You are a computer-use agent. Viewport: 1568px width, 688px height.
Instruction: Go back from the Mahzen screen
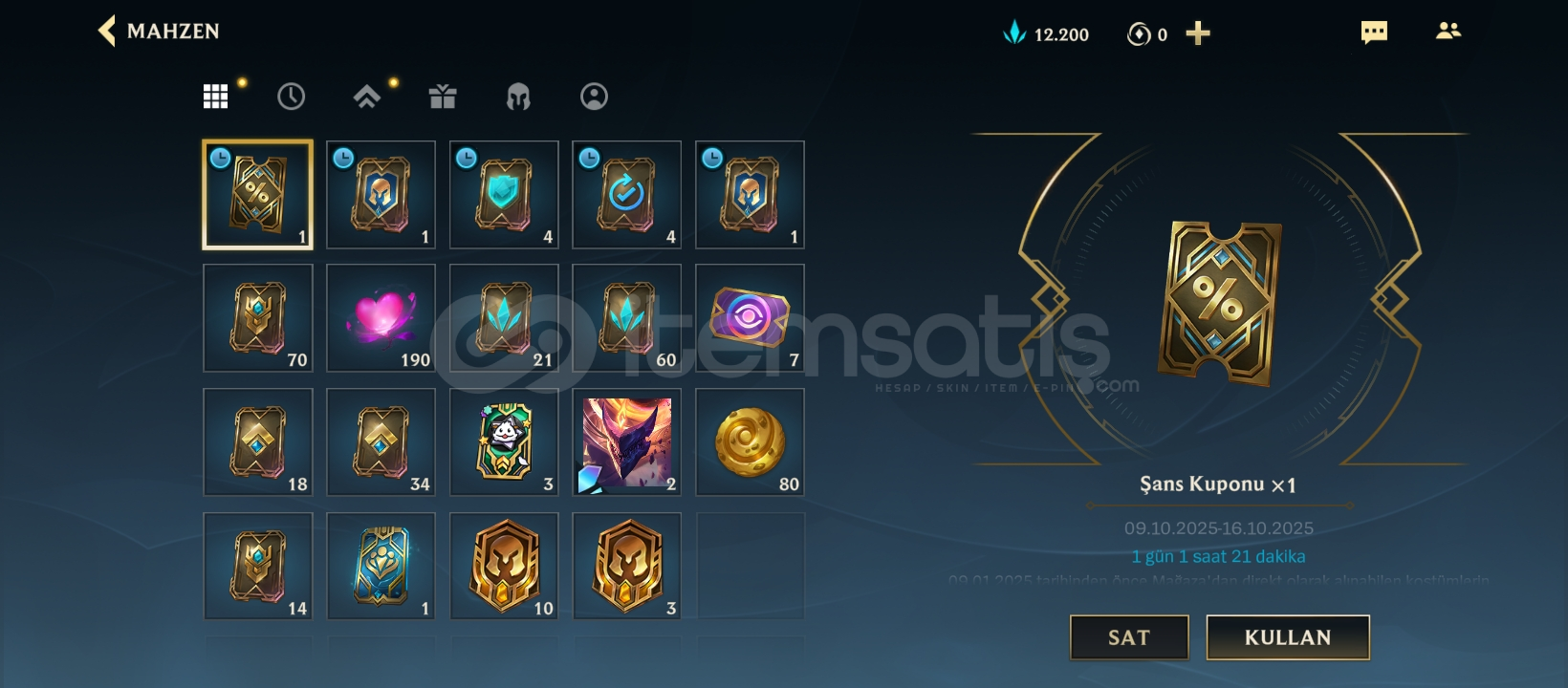point(106,31)
